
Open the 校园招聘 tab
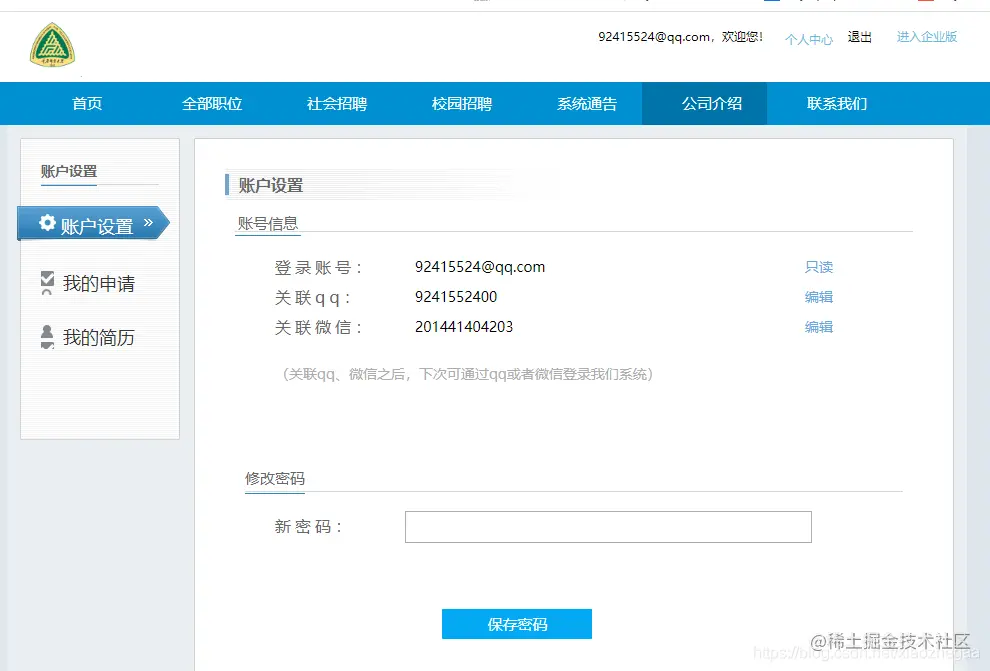coord(462,103)
